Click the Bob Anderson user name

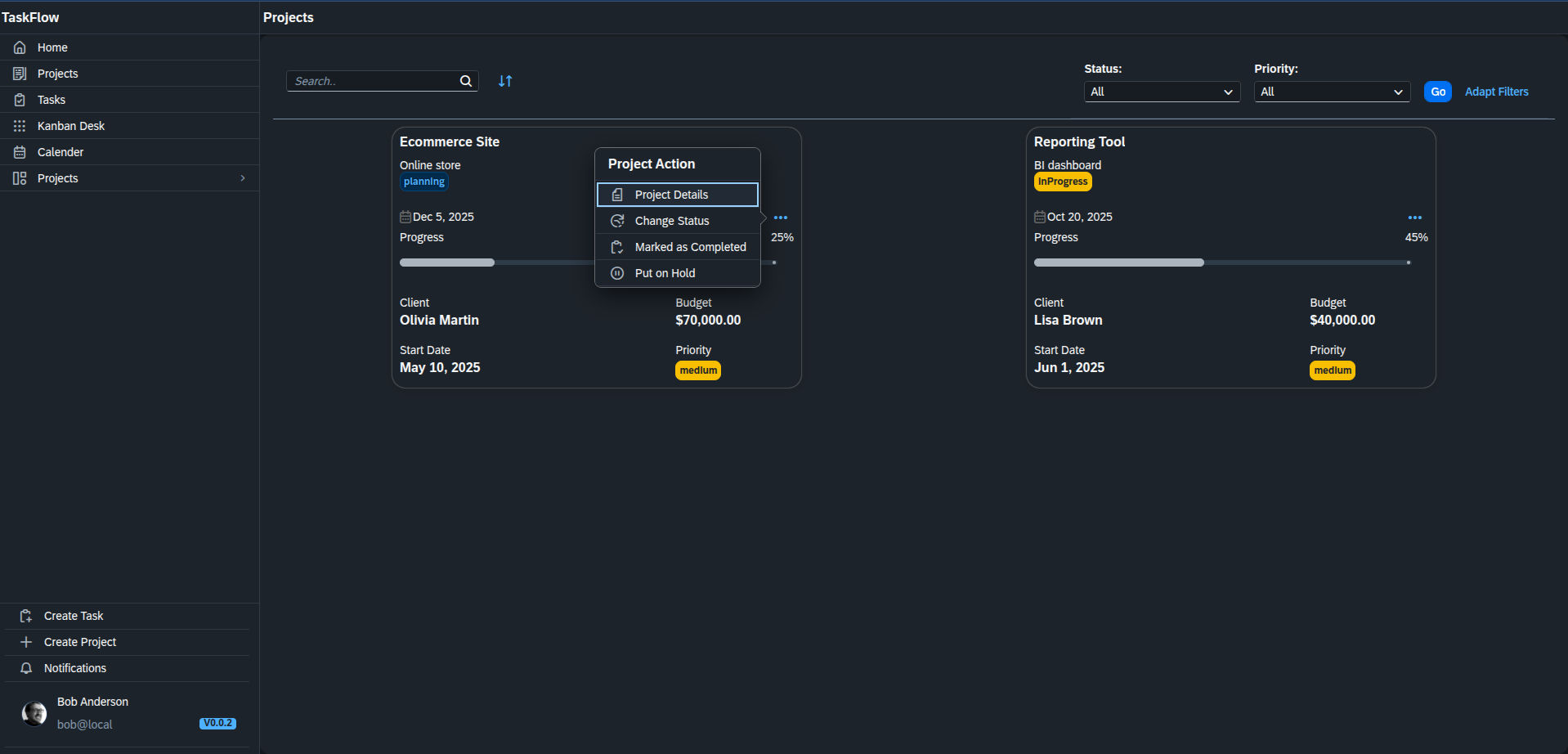tap(92, 702)
